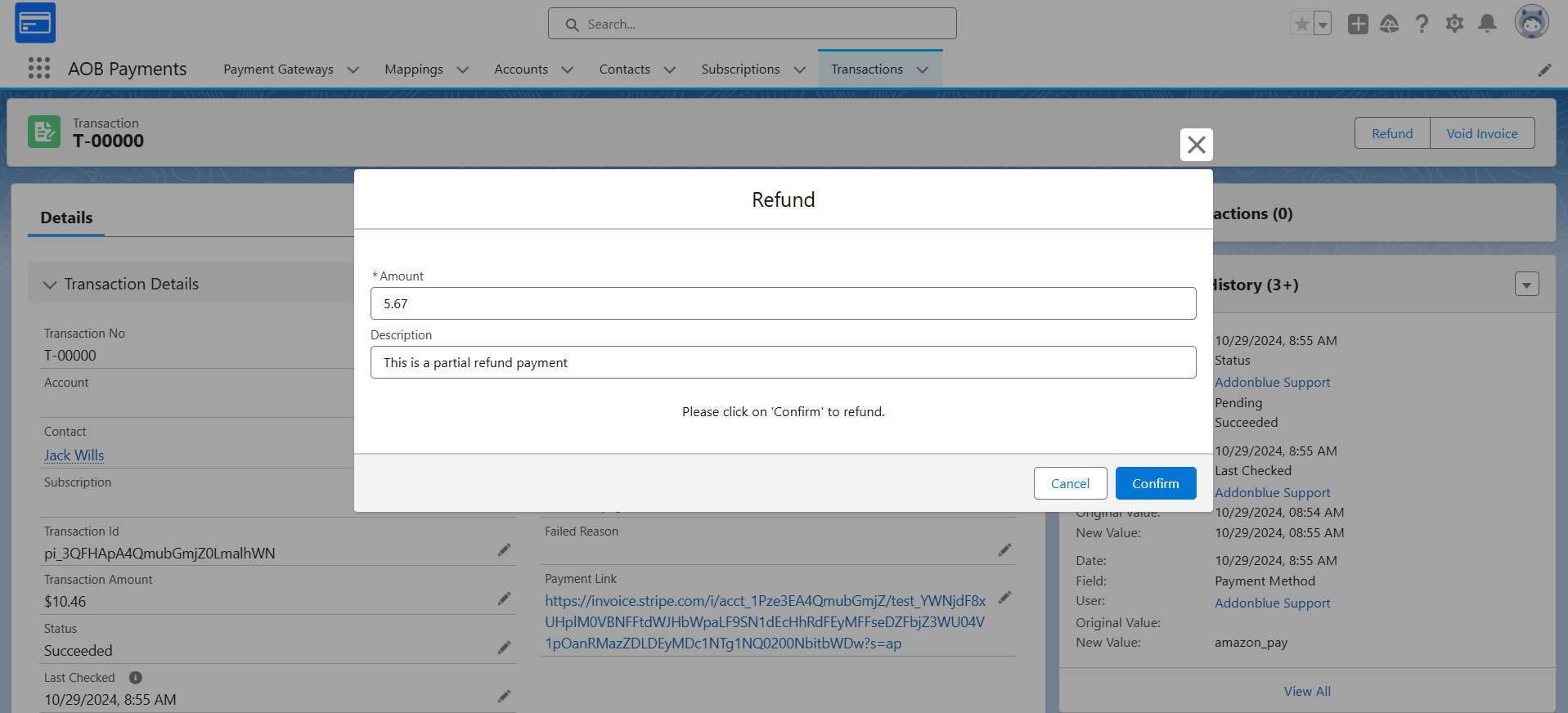The image size is (1568, 713).
Task: Click the Refund button in header
Action: coord(1392,133)
